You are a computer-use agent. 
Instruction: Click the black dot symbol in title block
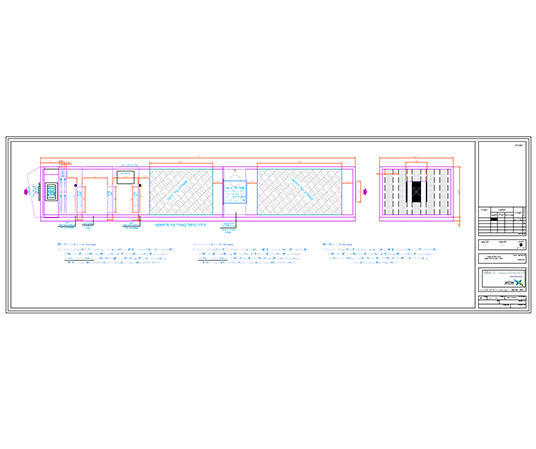(x=521, y=245)
